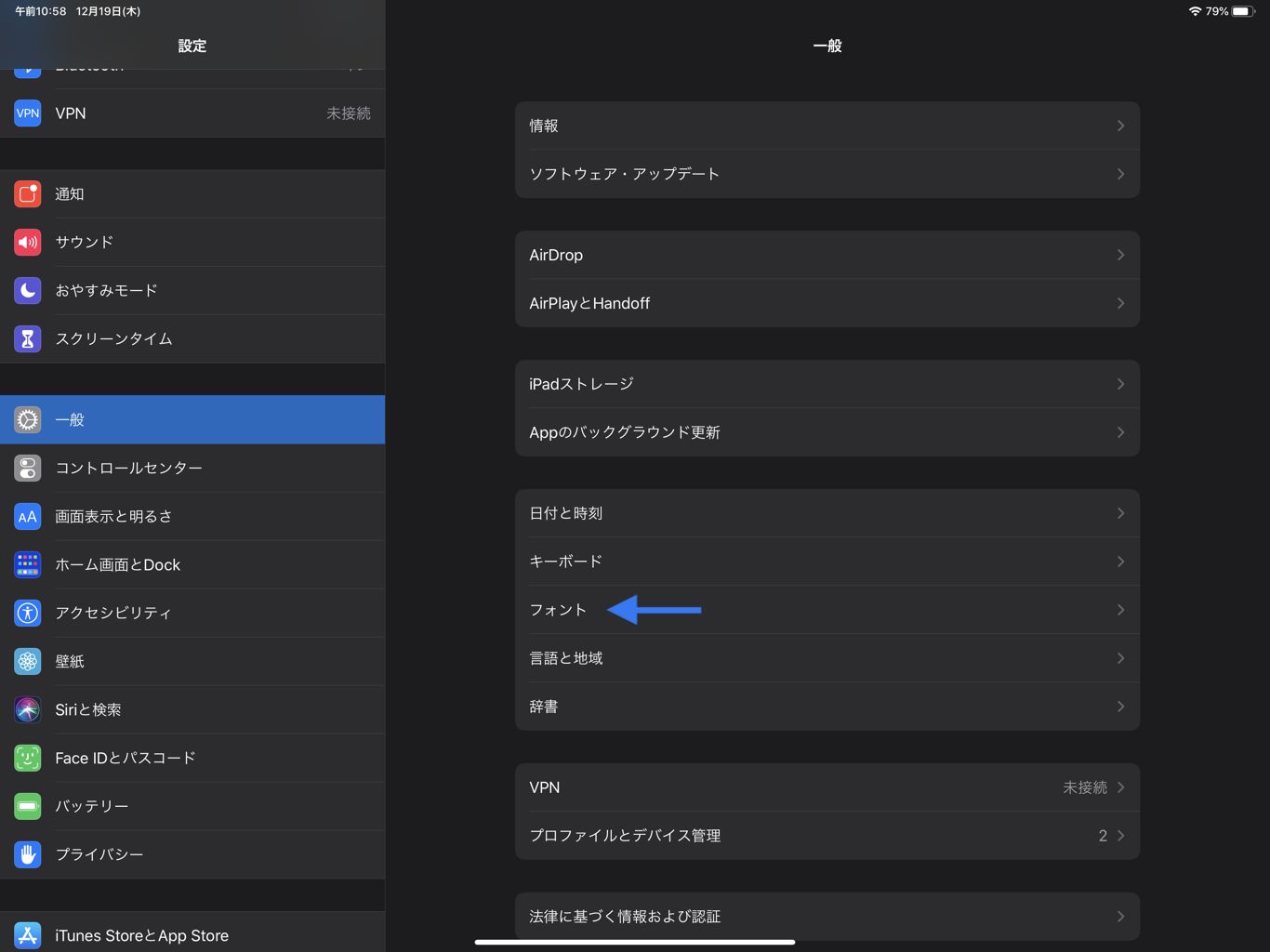The height and width of the screenshot is (952, 1270).
Task: Tap the 壁紙 flower icon
Action: tap(28, 661)
